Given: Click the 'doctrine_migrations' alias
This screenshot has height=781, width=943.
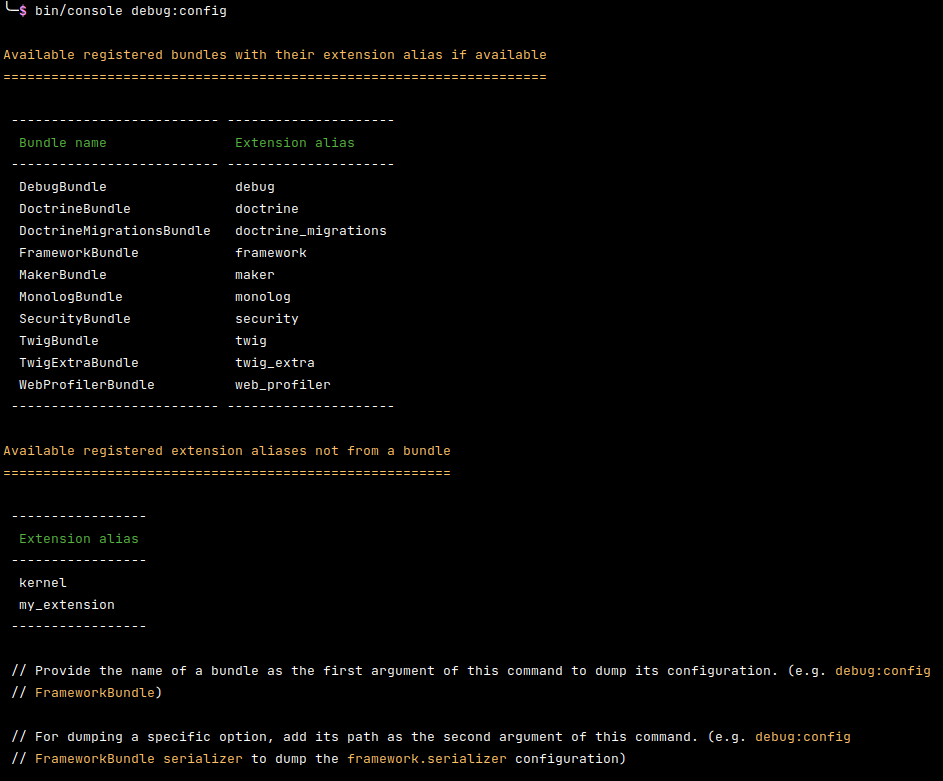Looking at the screenshot, I should [x=311, y=231].
